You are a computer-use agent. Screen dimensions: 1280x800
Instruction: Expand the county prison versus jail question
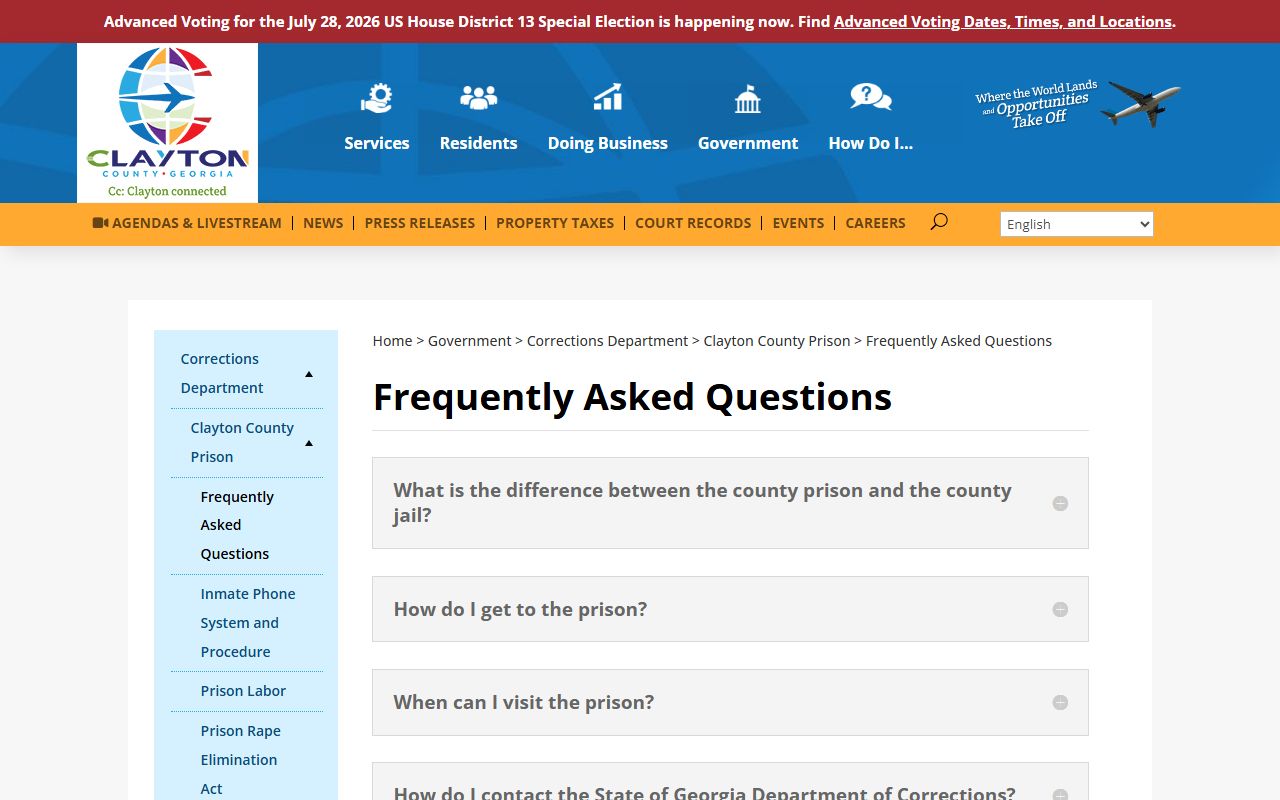(x=730, y=503)
